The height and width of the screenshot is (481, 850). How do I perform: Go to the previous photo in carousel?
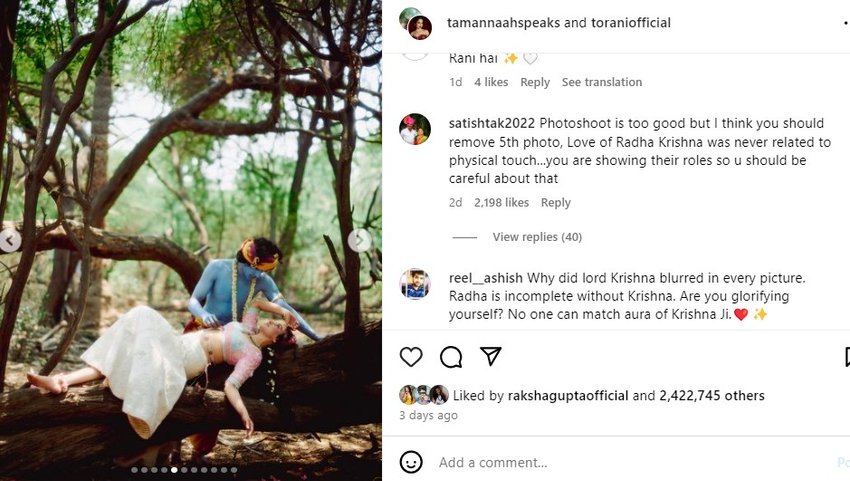(x=10, y=240)
